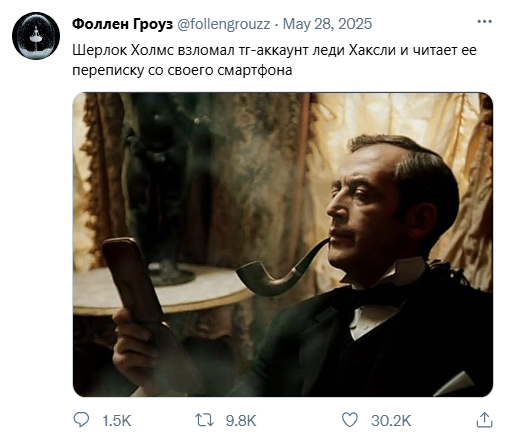Click the reply speech bubble icon
The width and height of the screenshot is (506, 441).
click(x=81, y=420)
